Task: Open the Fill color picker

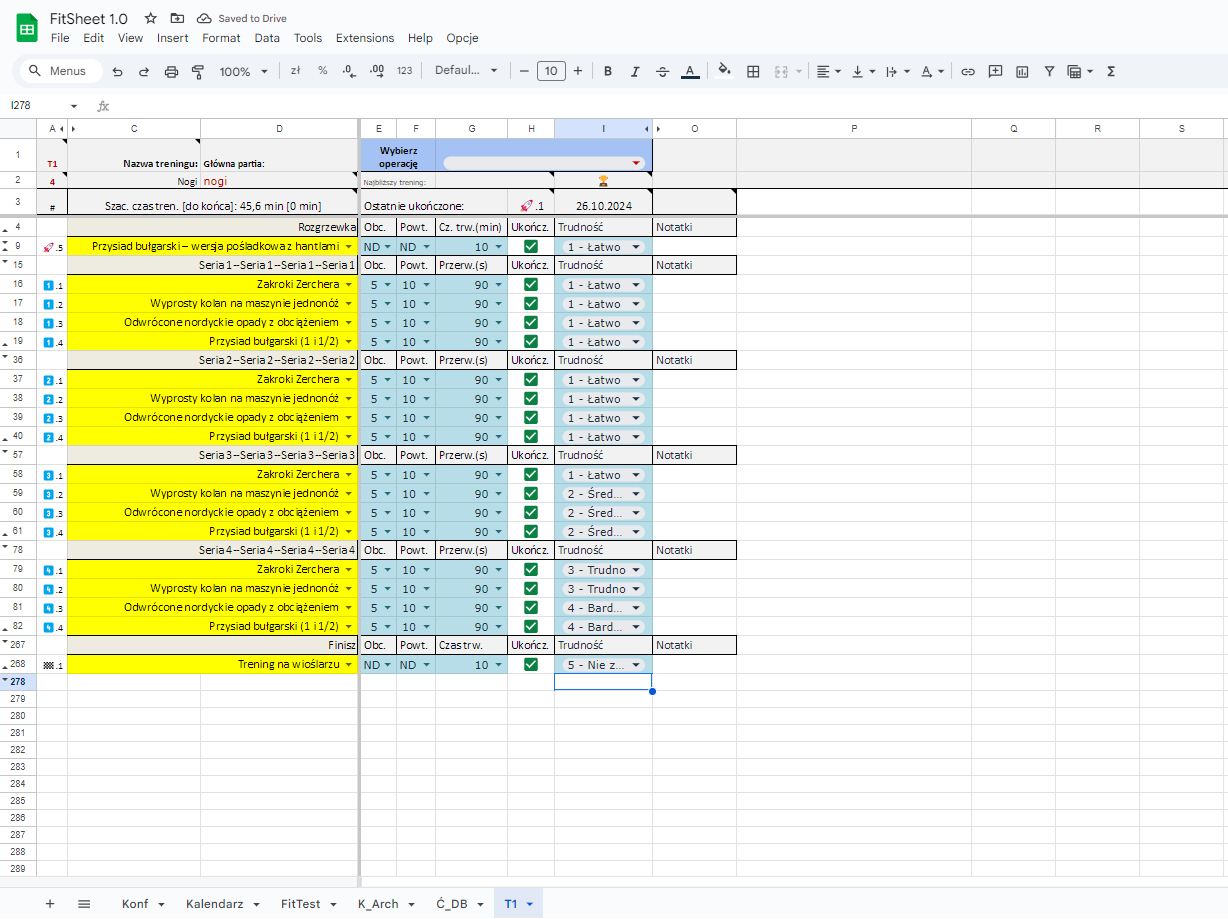Action: (724, 71)
